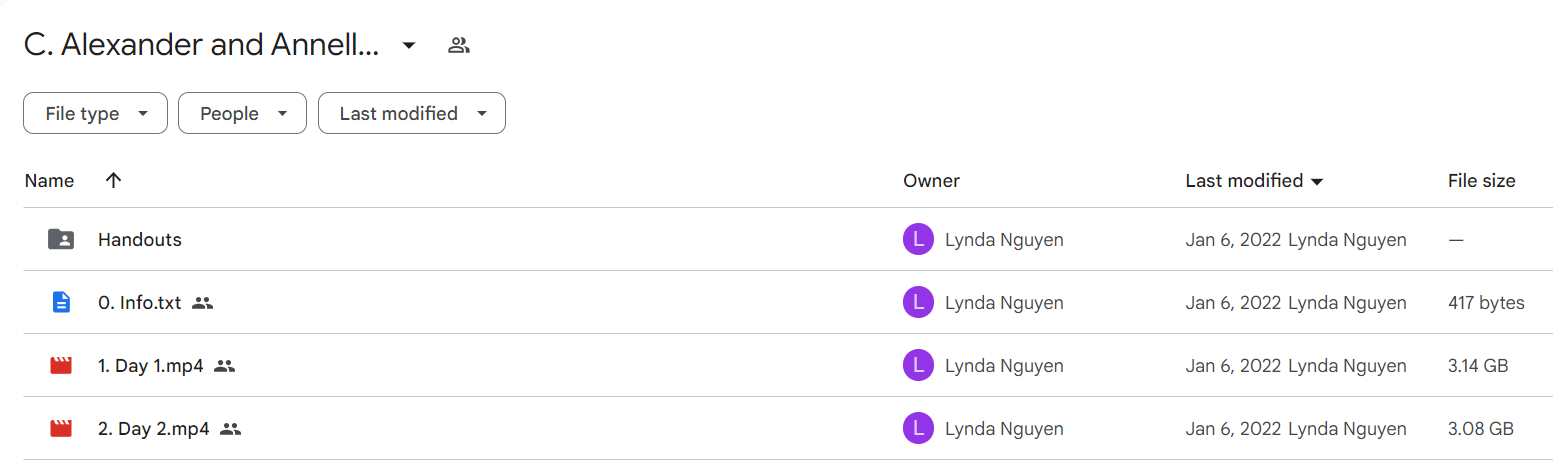Click the shared icon beside 1. Day 1.mp4

[225, 366]
